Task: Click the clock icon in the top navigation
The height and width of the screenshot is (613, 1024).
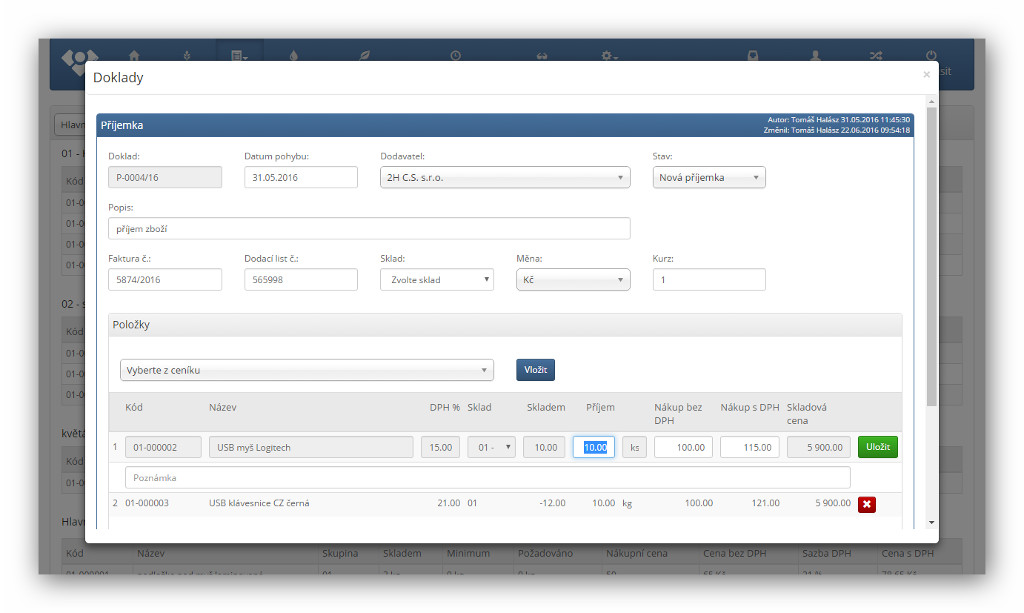Action: (x=455, y=56)
